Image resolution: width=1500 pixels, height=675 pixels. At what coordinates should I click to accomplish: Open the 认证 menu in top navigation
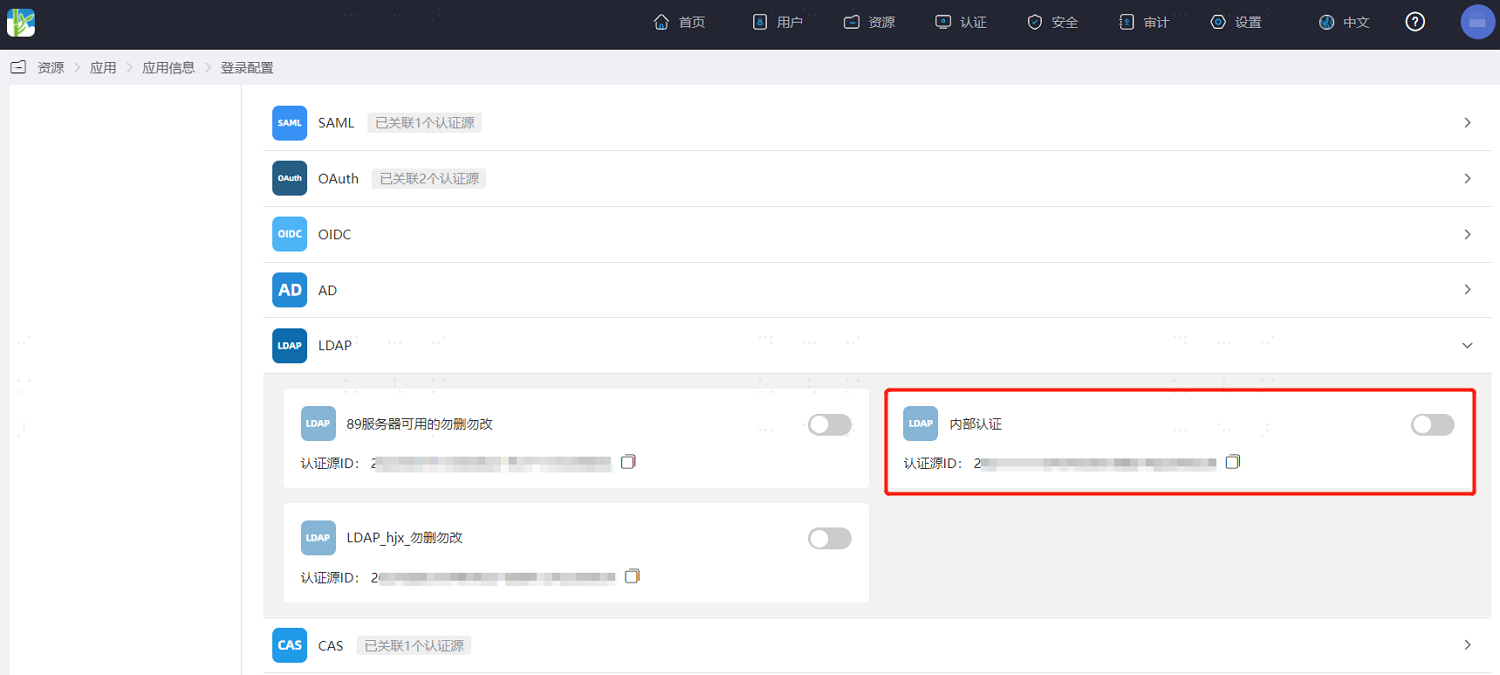(961, 22)
